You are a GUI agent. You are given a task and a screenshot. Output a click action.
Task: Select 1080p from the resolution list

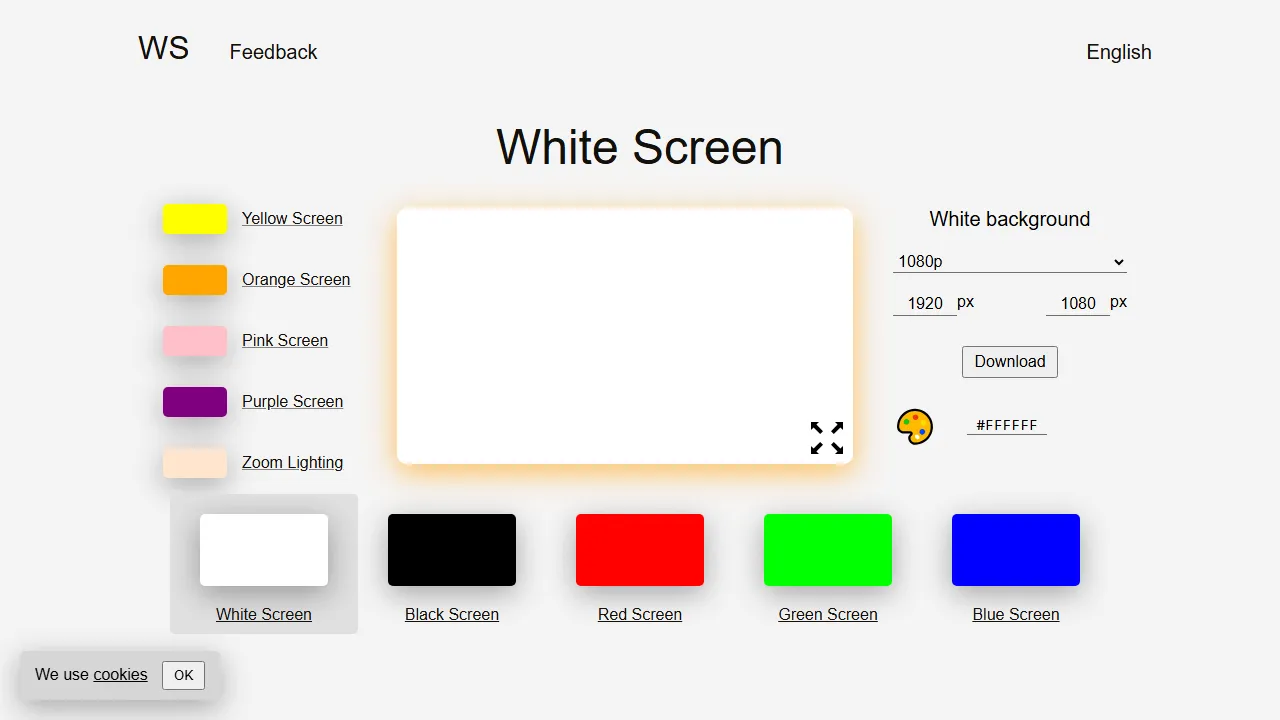(1009, 261)
